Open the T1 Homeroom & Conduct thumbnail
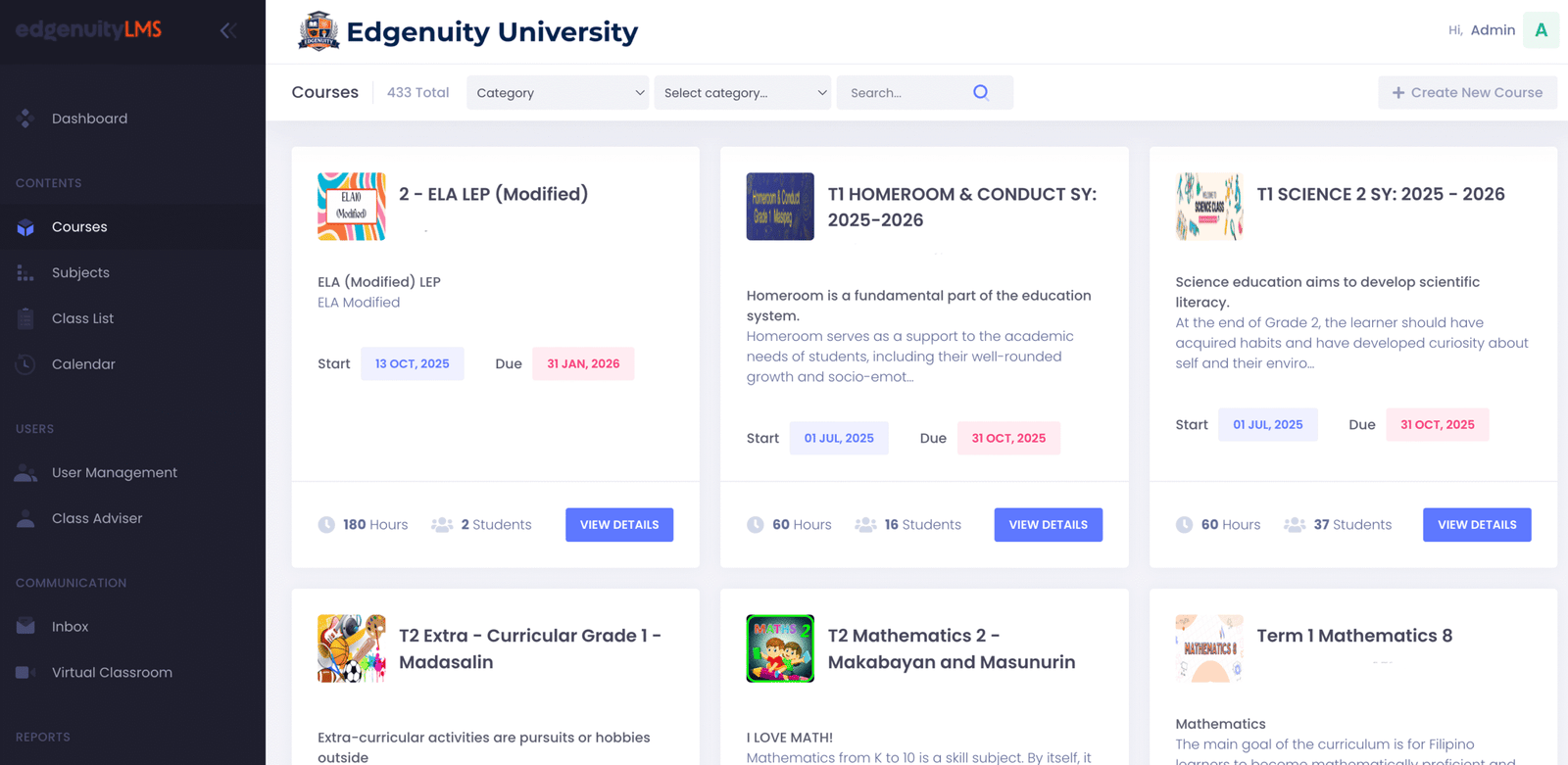 (x=780, y=207)
